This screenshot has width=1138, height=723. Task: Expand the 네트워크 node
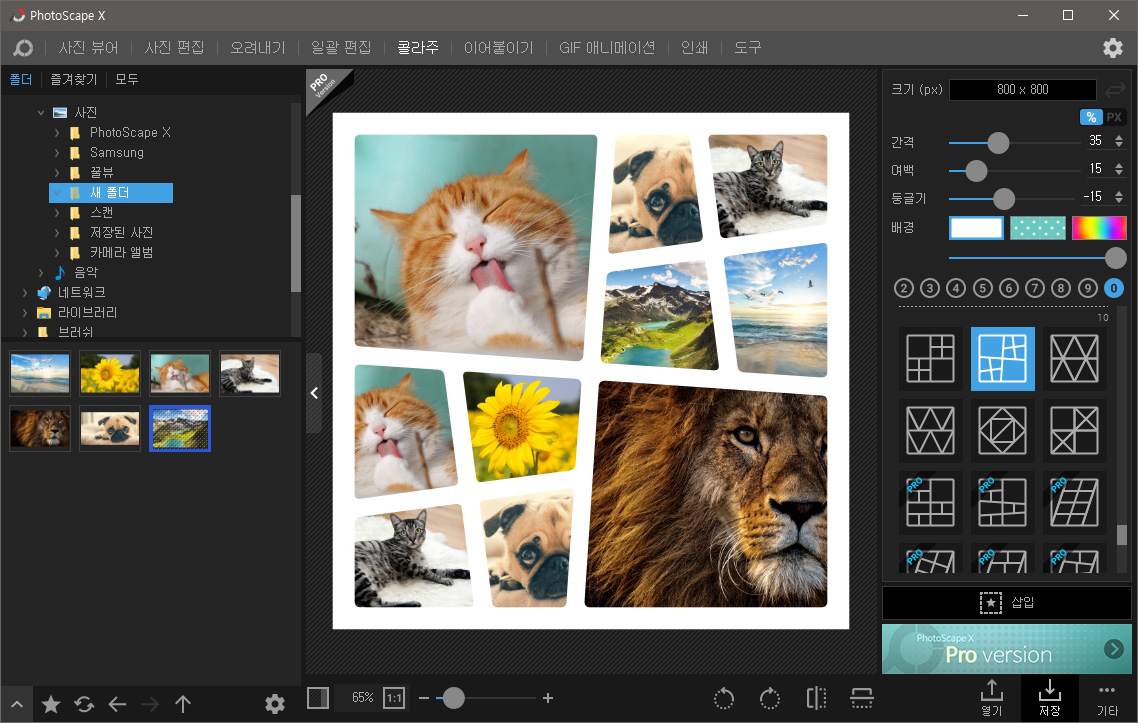[x=25, y=293]
